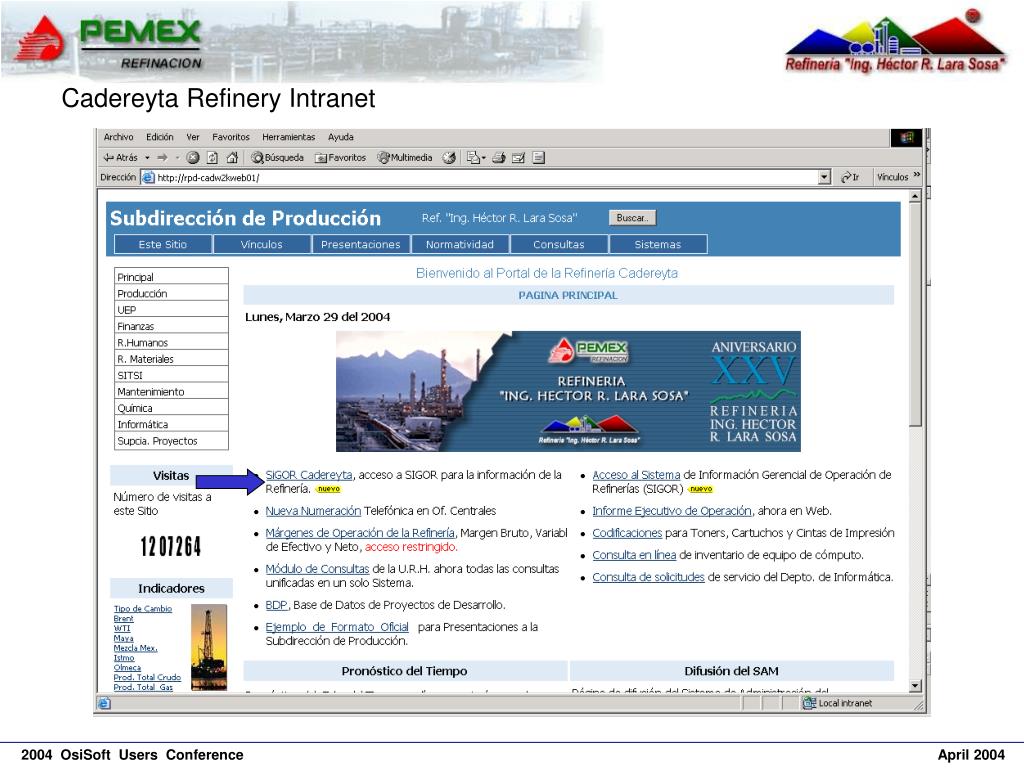Select the Consultas navigation tab
Screen dimensions: 1024x768
pos(559,244)
